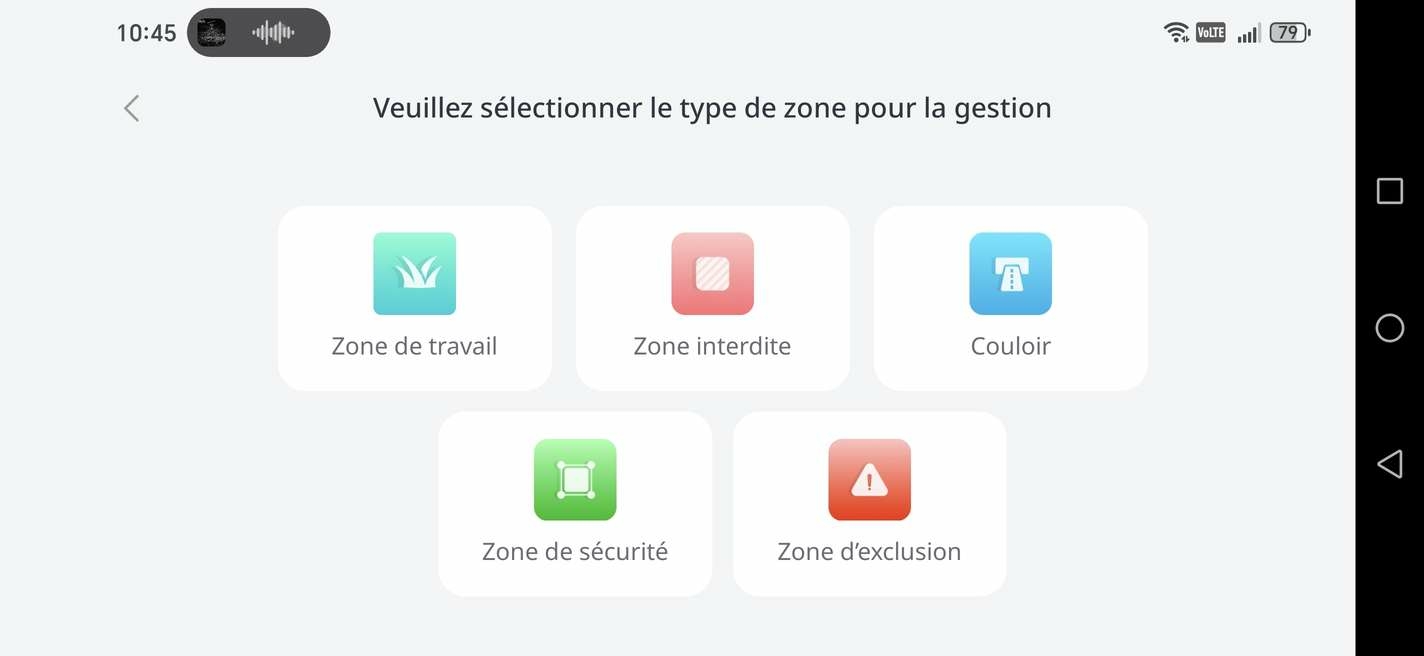Screen dimensions: 1424x656
Task: Tap the 10:45 clock in status bar
Action: (146, 33)
